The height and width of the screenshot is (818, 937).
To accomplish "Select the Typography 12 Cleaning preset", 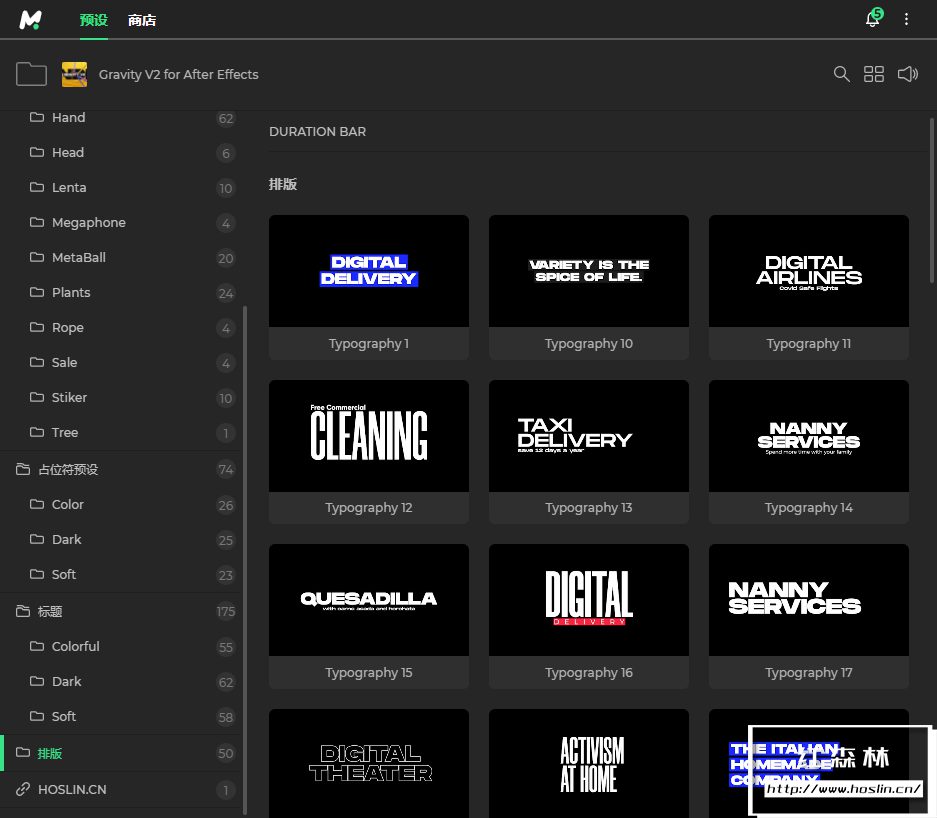I will tap(368, 436).
